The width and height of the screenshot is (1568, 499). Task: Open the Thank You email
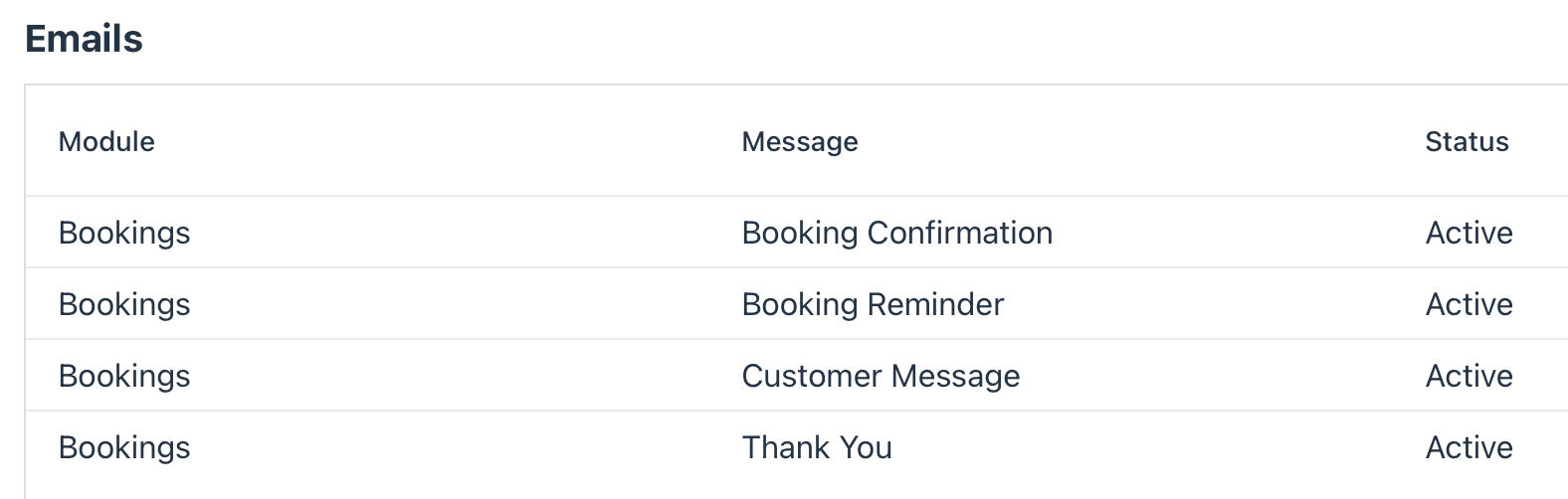817,447
